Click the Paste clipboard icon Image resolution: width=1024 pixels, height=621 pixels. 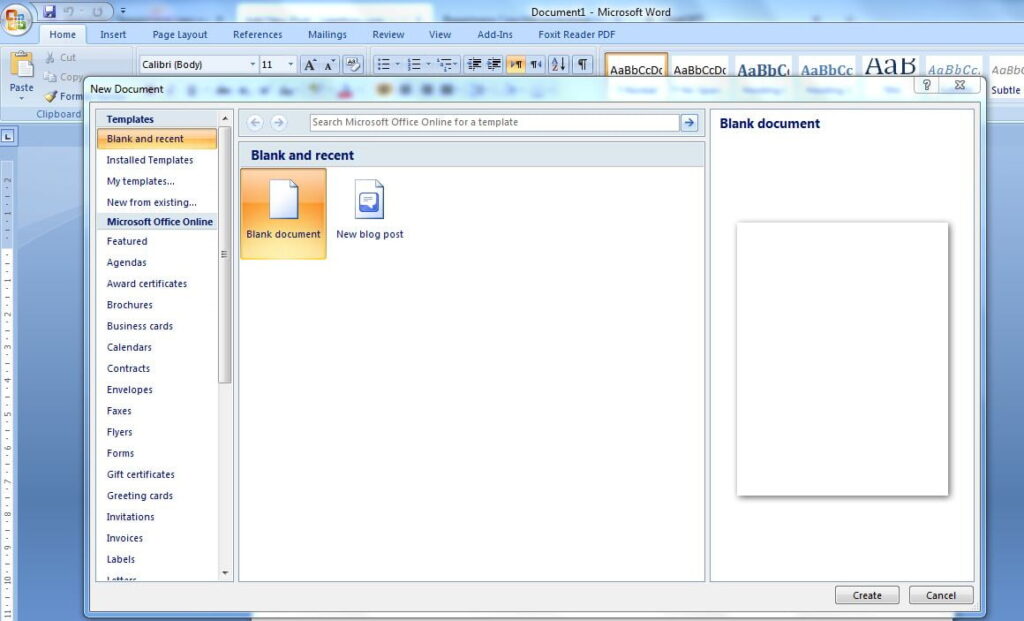(x=22, y=65)
